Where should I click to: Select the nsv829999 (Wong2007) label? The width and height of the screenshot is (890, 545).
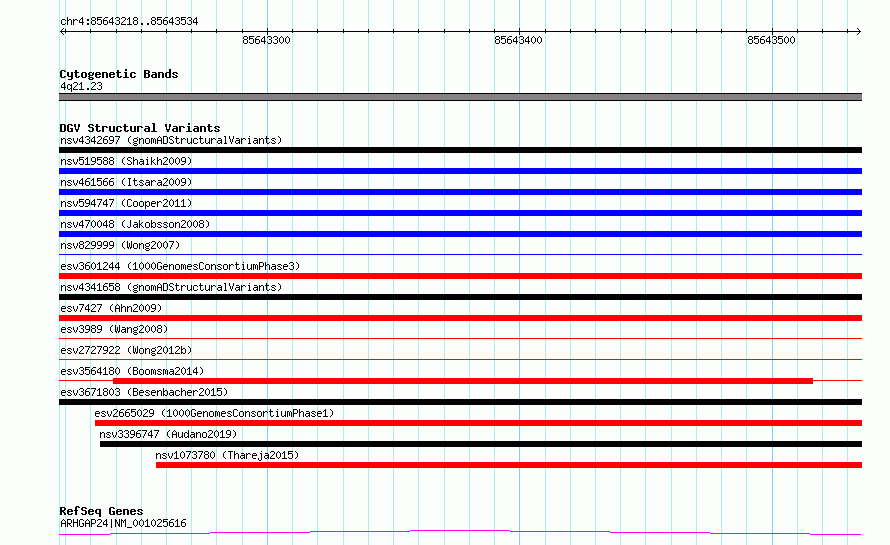(x=120, y=245)
